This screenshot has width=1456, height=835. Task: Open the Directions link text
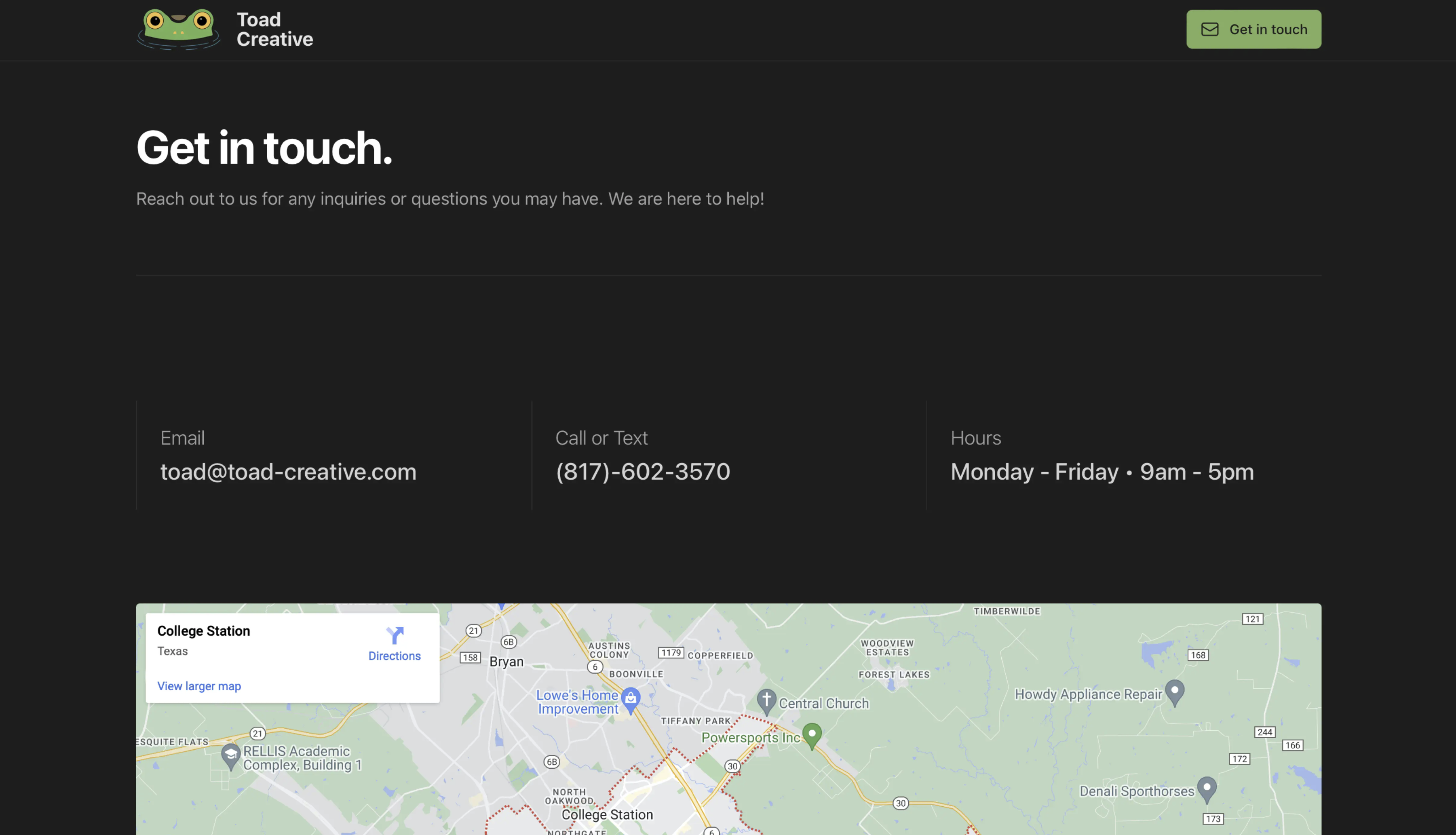(x=395, y=656)
